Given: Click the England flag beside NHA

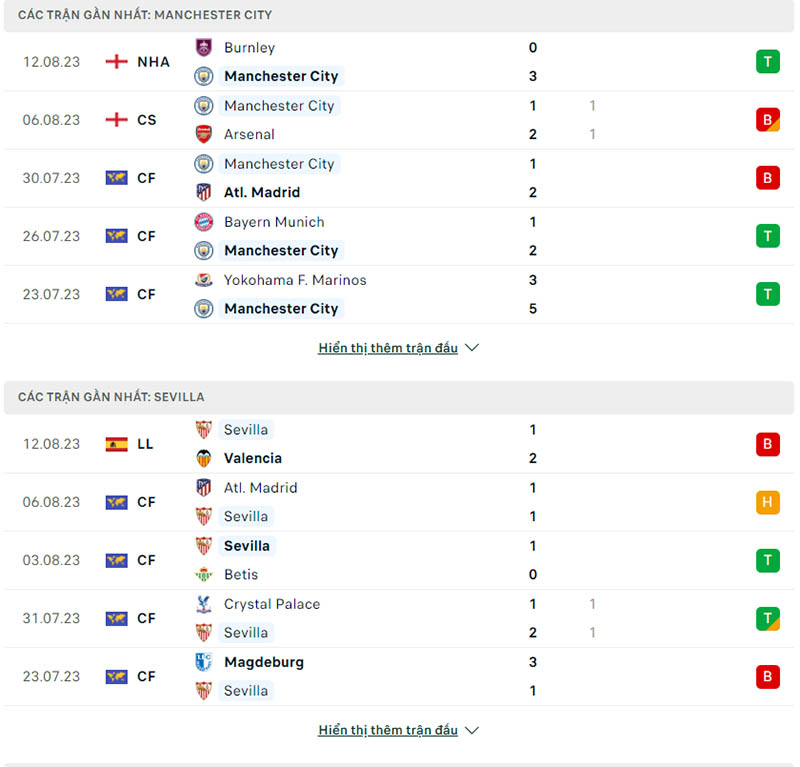Looking at the screenshot, I should click(117, 62).
